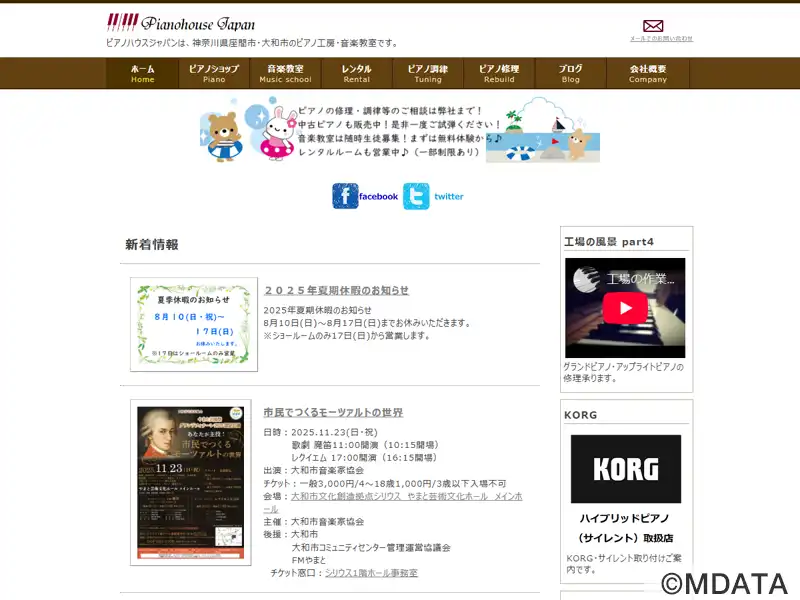The width and height of the screenshot is (800, 600).
Task: Open the Twitter bird icon
Action: tap(416, 196)
